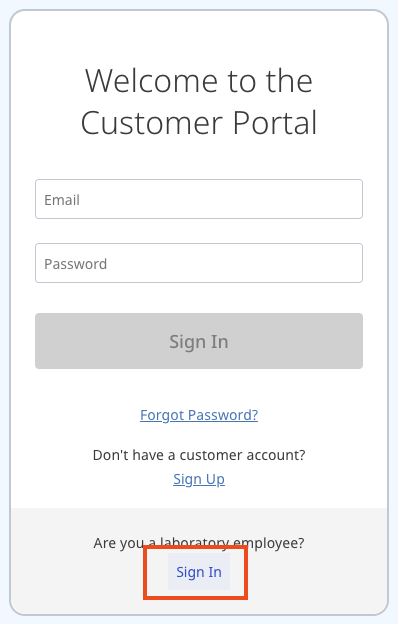
Task: Follow the Sign Up link
Action: 199,479
